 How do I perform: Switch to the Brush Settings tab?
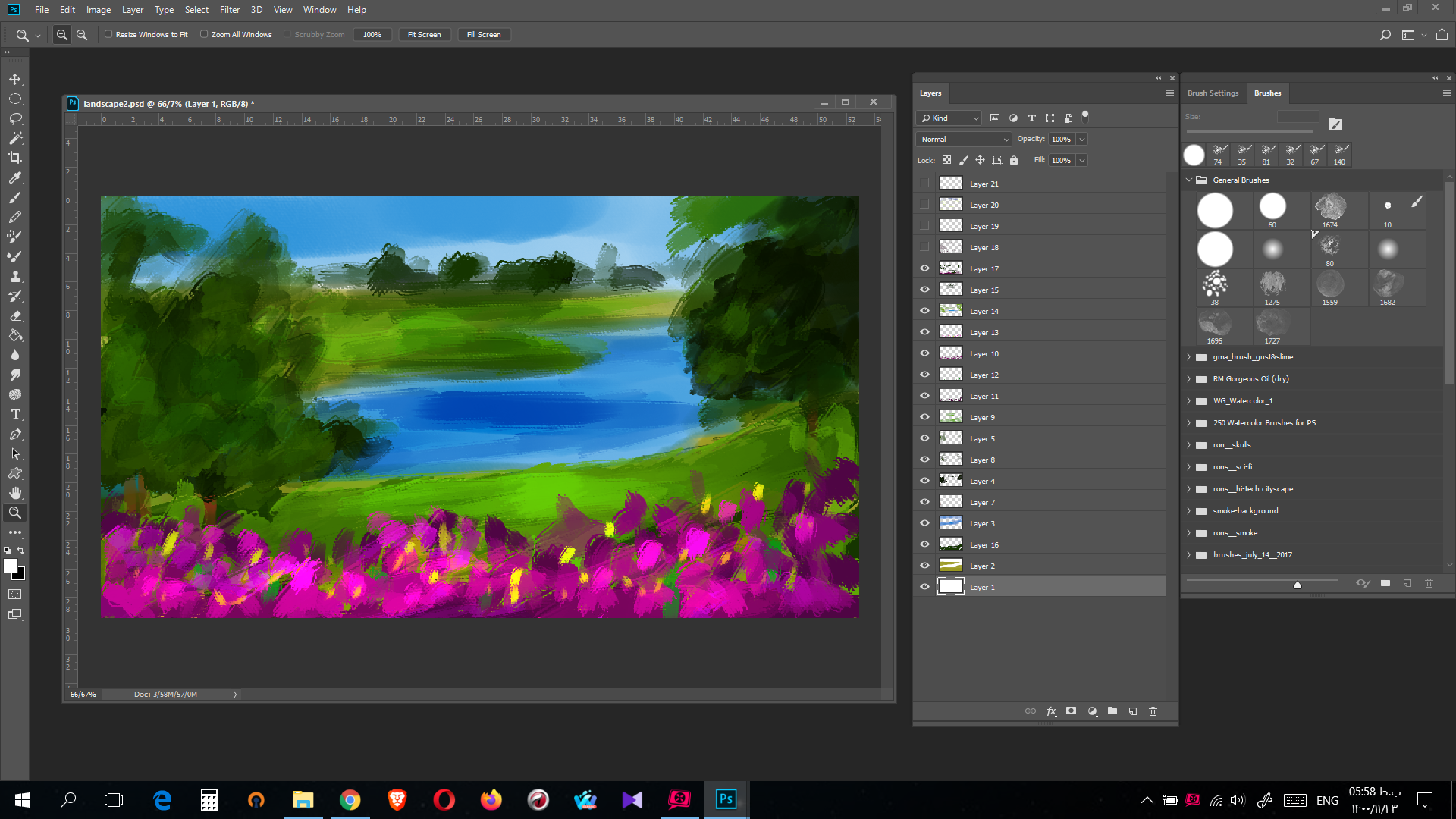(x=1213, y=93)
